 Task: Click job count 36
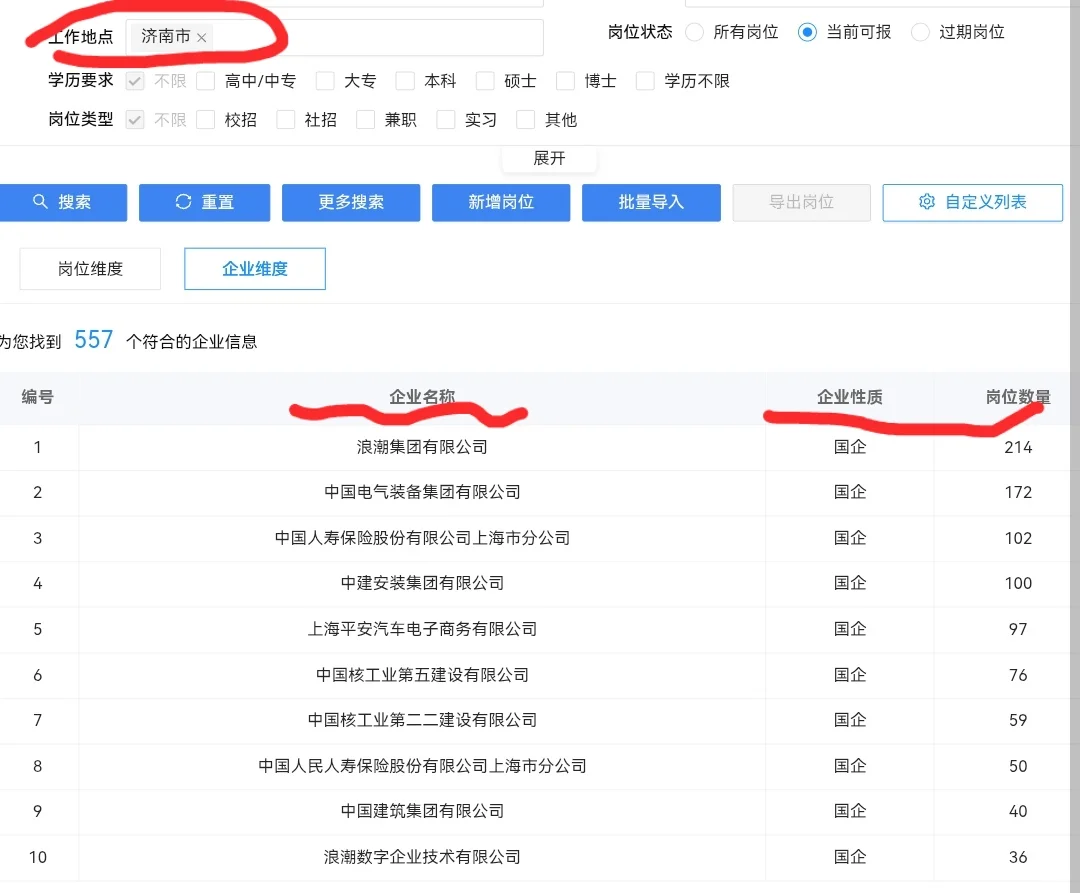pyautogui.click(x=1018, y=857)
